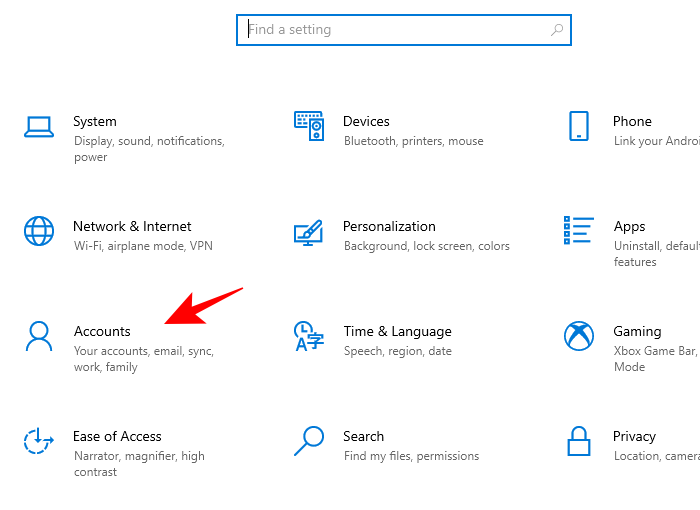Click the System laptop icon

[38, 126]
